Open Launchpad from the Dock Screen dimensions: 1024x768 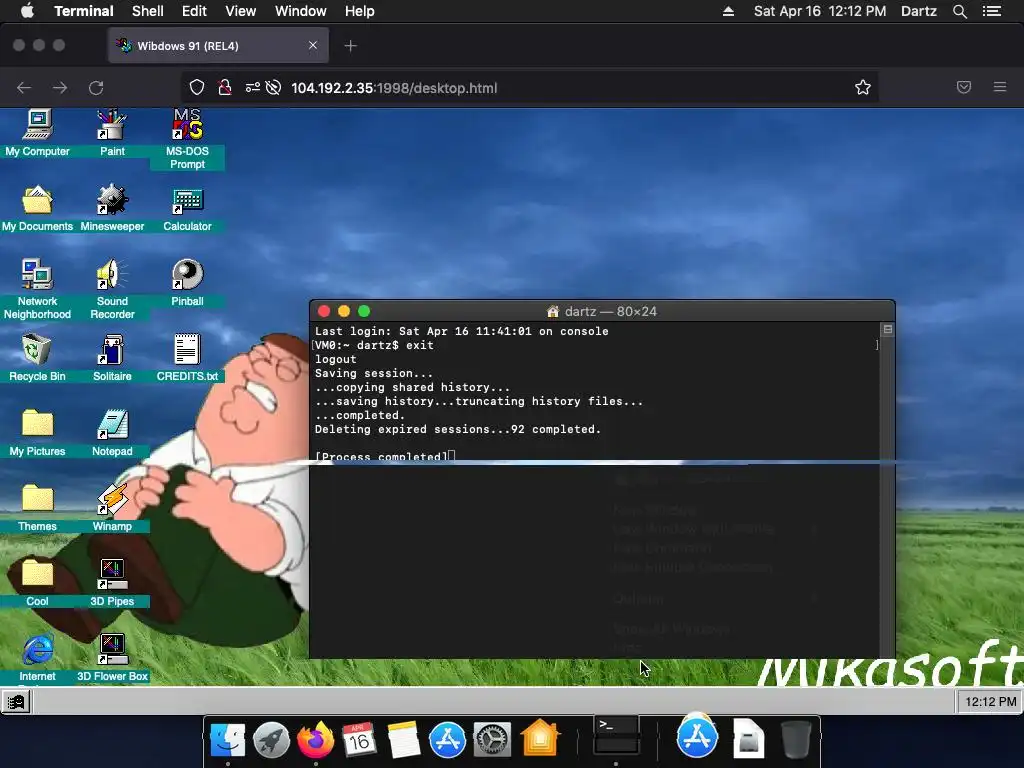coord(272,740)
